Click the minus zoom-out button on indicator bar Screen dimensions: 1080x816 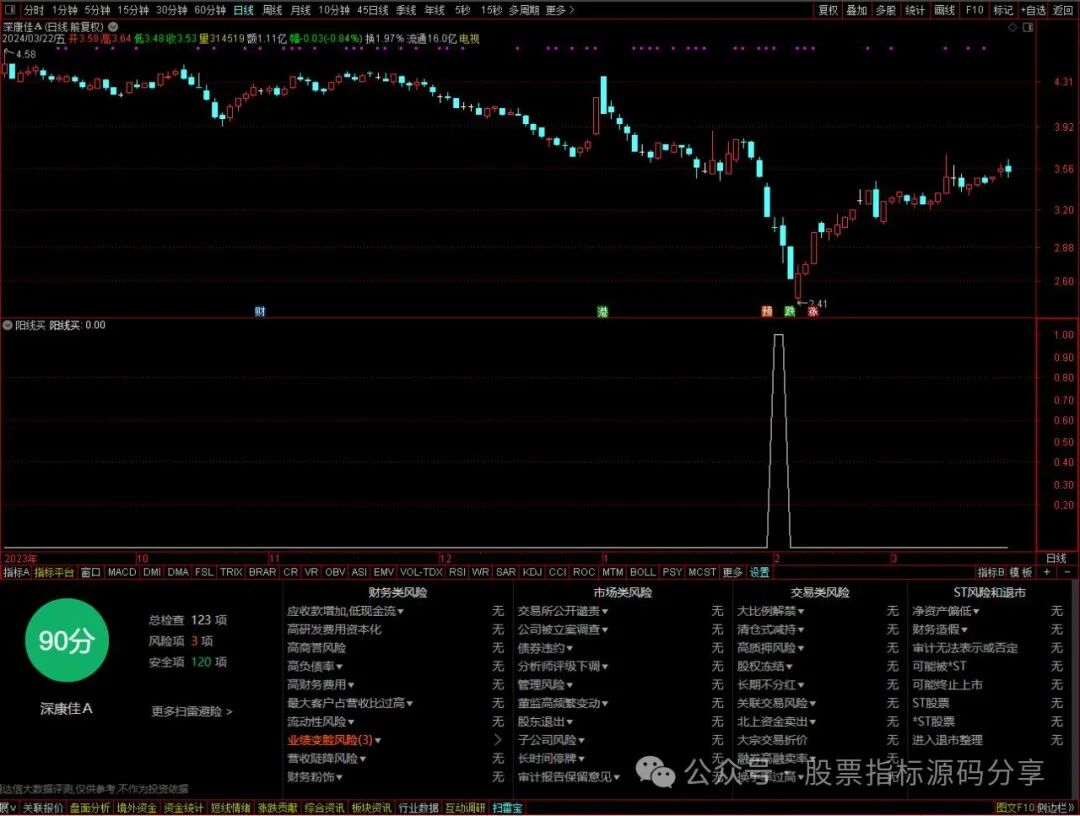tap(1068, 572)
